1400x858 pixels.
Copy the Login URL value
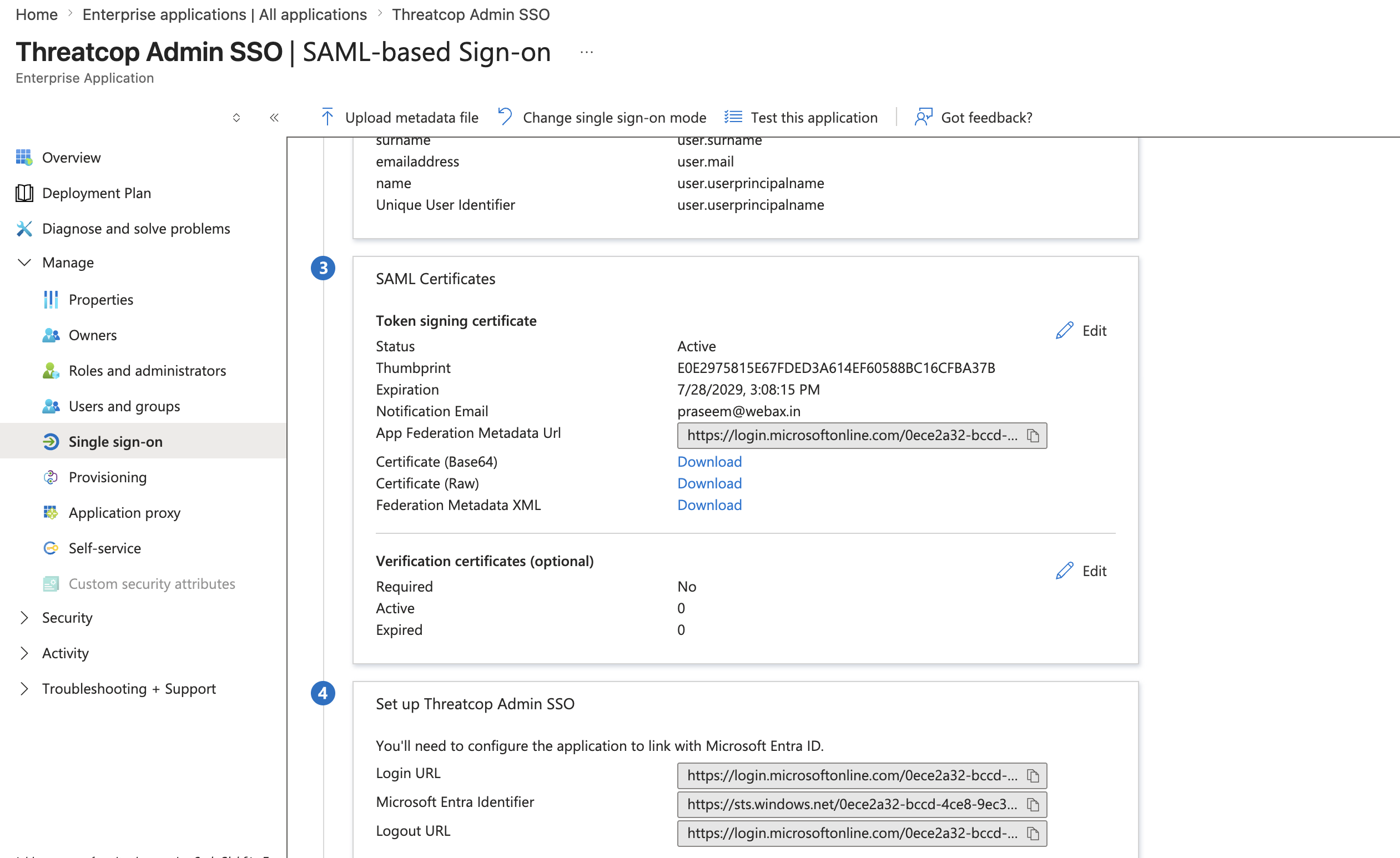1033,776
